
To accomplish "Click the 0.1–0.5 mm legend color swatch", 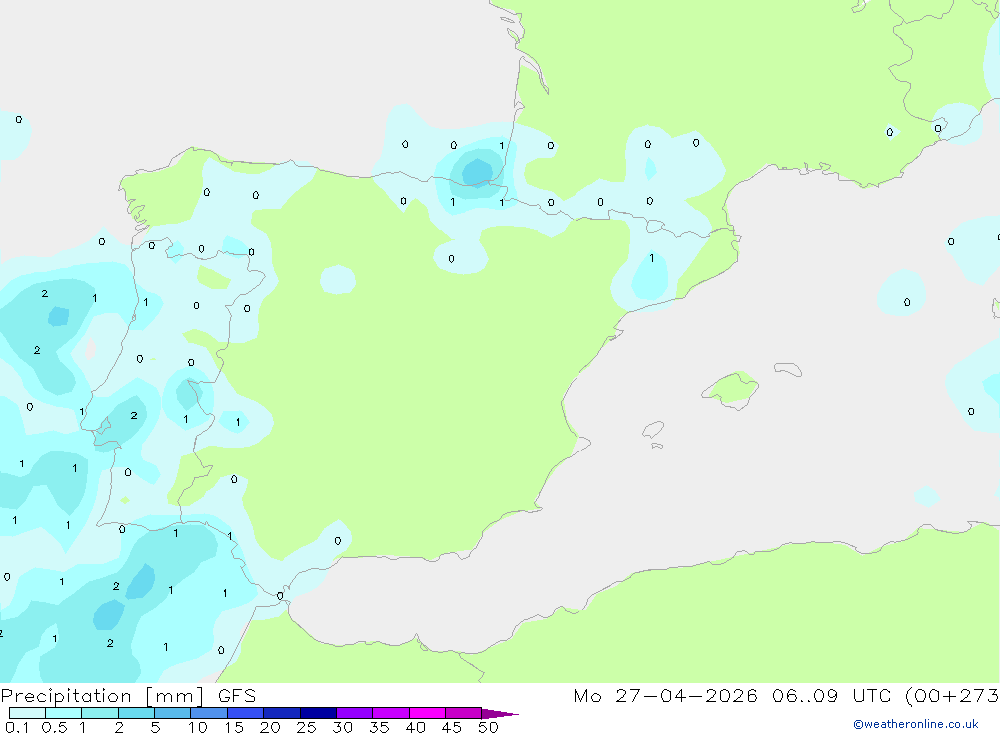I will pos(27,713).
